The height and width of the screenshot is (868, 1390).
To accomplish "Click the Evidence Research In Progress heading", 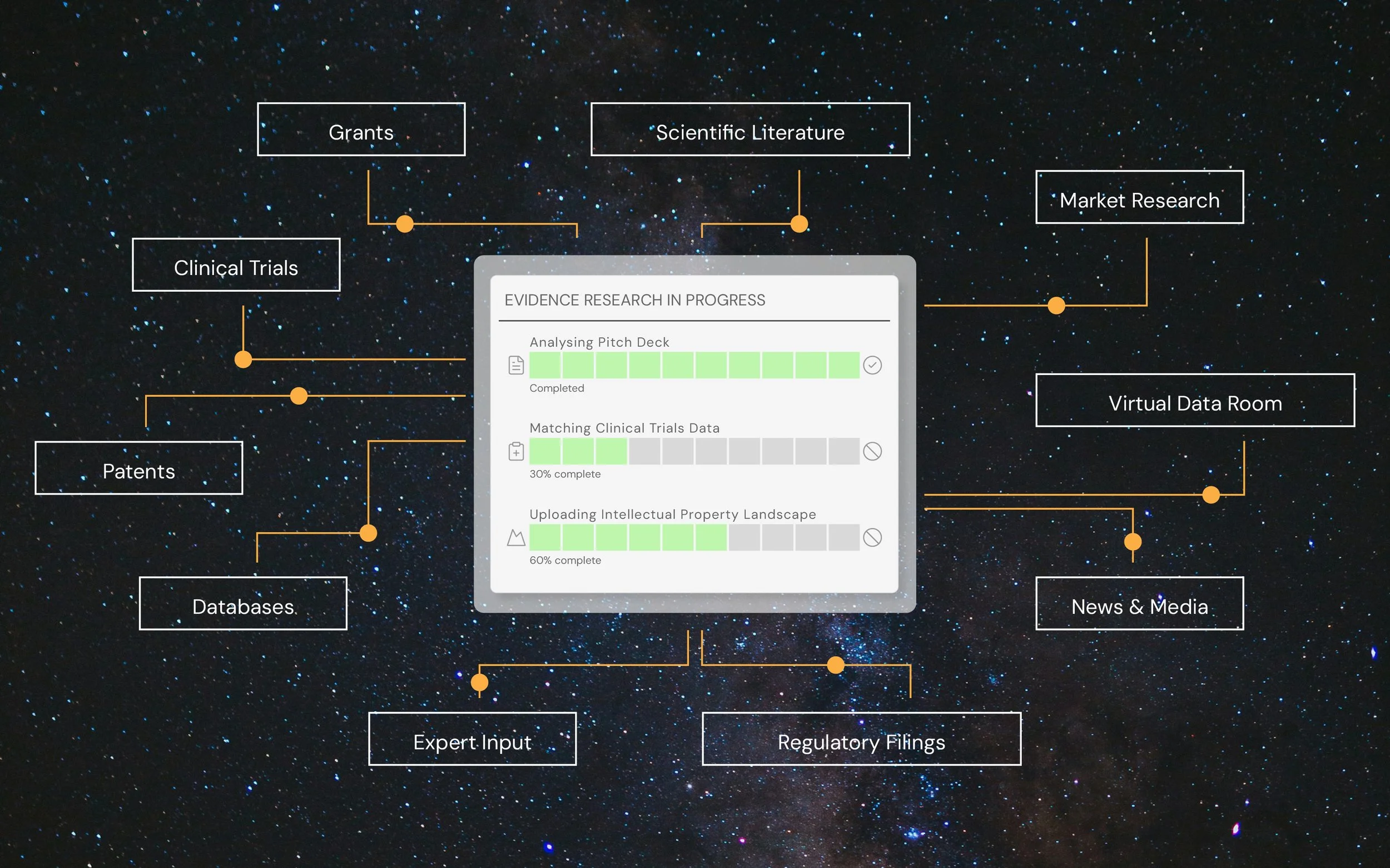I will click(635, 300).
